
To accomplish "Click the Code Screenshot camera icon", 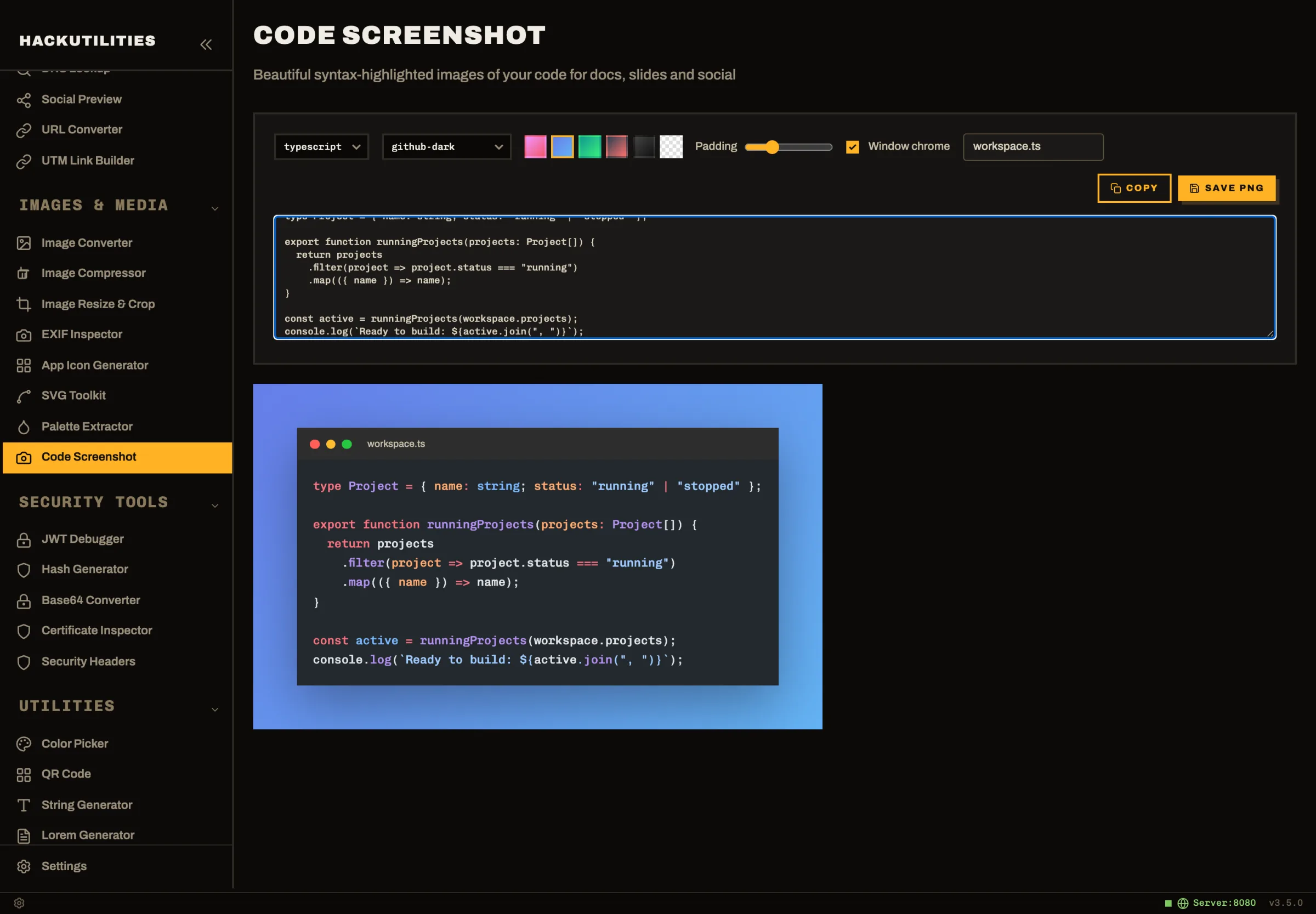I will click(24, 458).
